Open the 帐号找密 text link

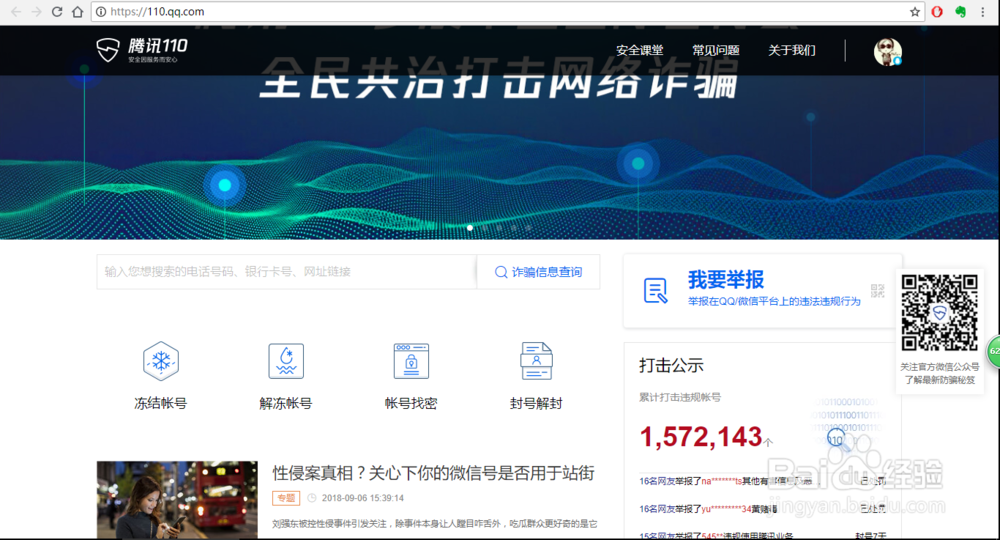[x=411, y=403]
